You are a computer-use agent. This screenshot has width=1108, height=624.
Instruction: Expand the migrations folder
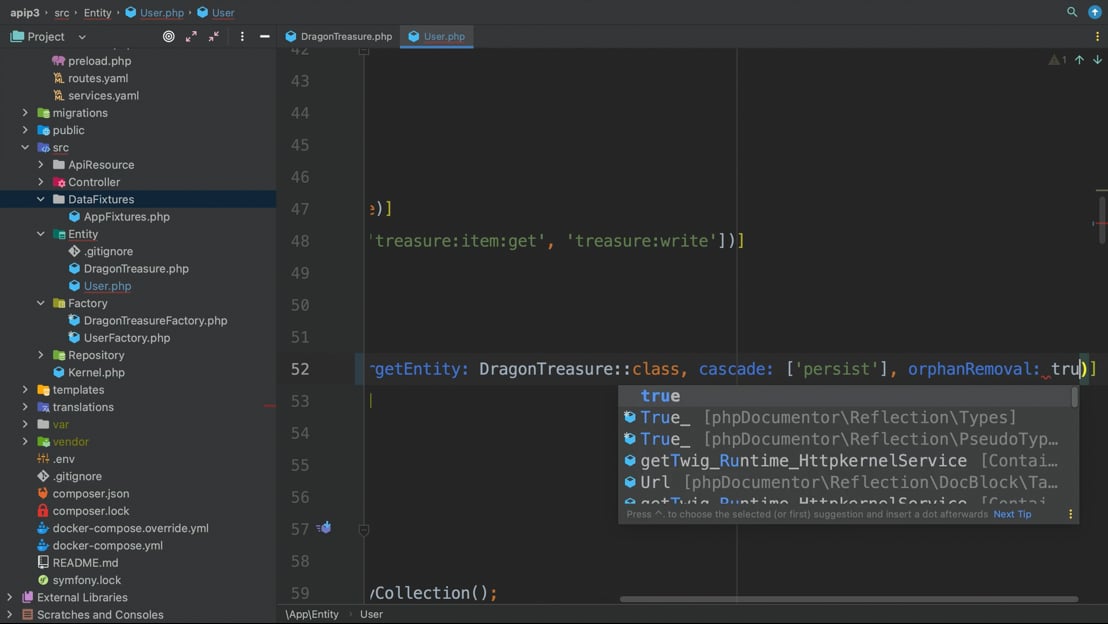pos(25,113)
